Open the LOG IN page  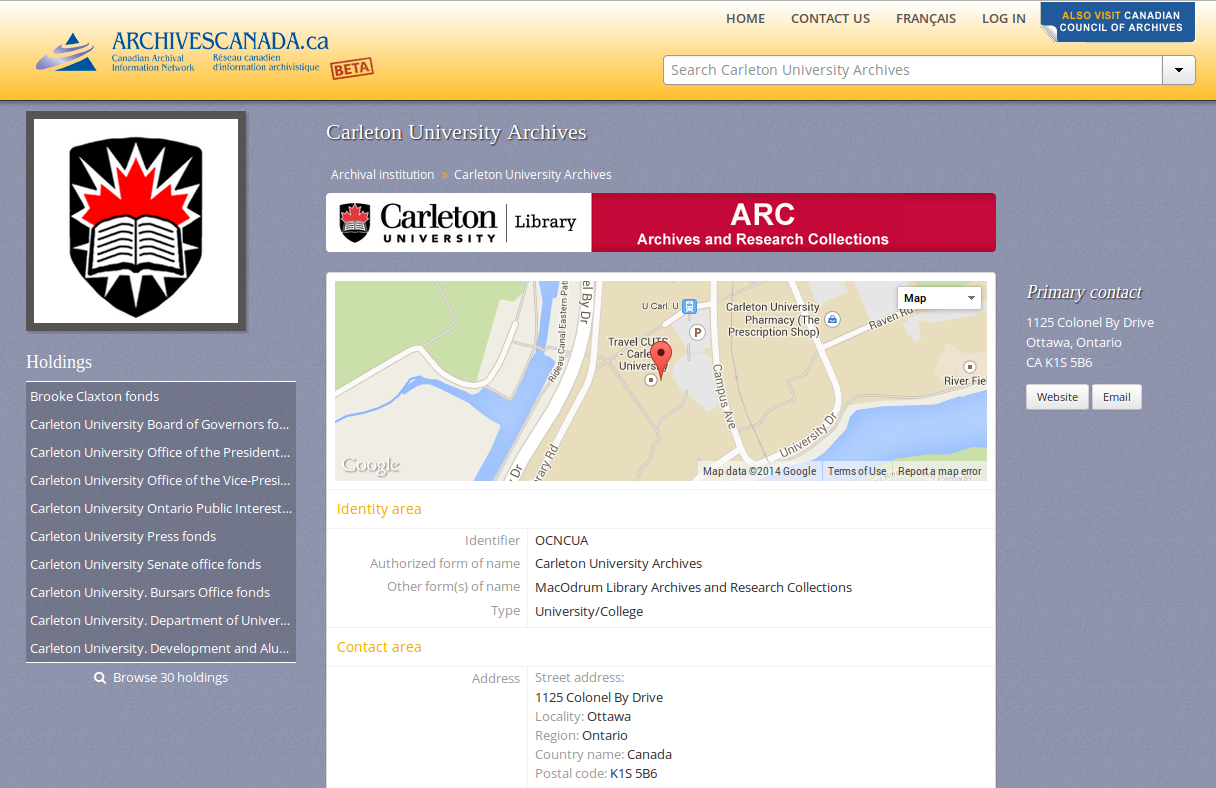[x=1003, y=18]
